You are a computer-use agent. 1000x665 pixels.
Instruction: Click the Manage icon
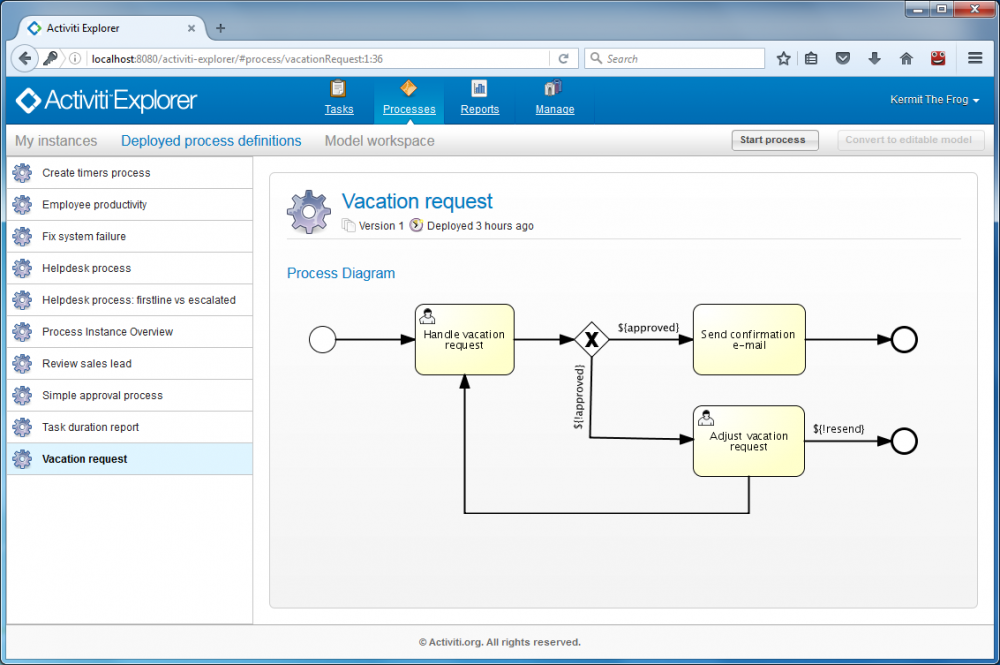[x=553, y=88]
